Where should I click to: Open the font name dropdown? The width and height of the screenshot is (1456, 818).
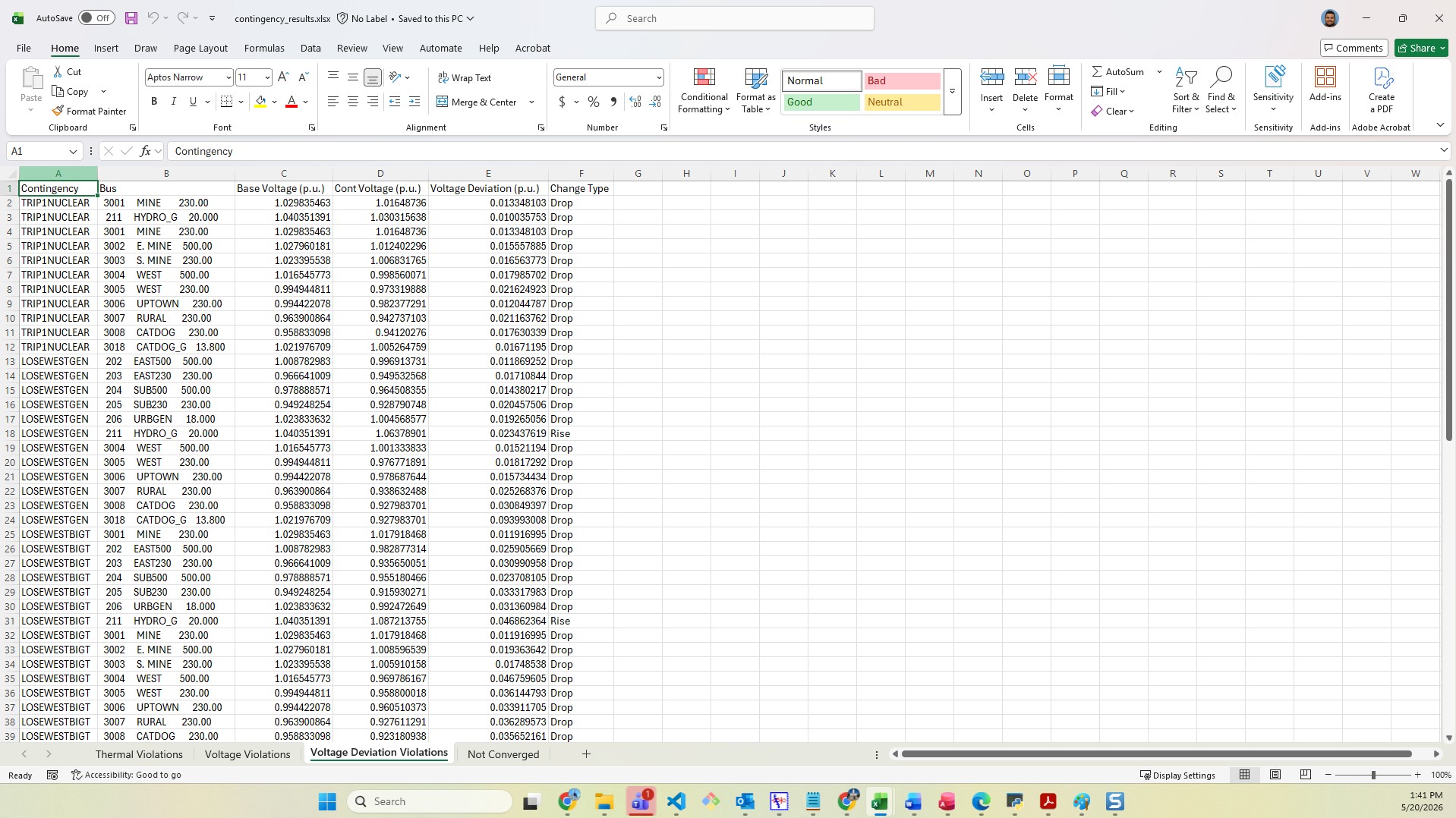coord(228,77)
